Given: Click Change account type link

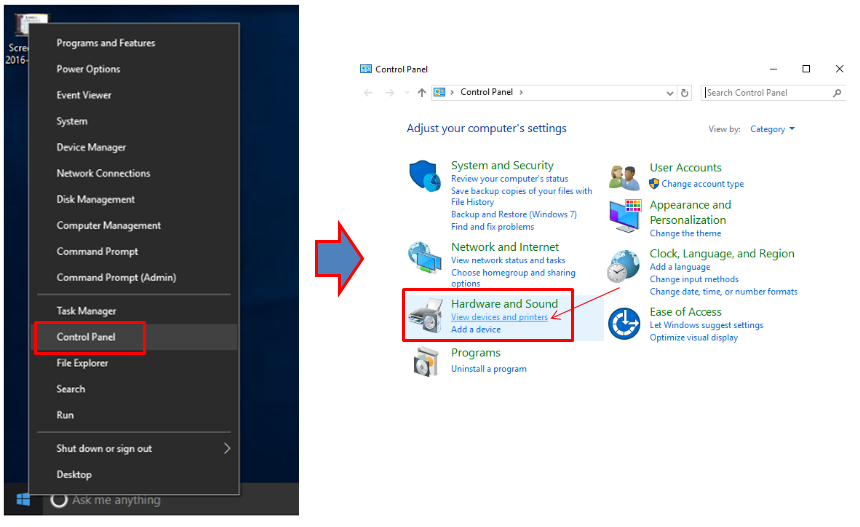Looking at the screenshot, I should [x=702, y=184].
